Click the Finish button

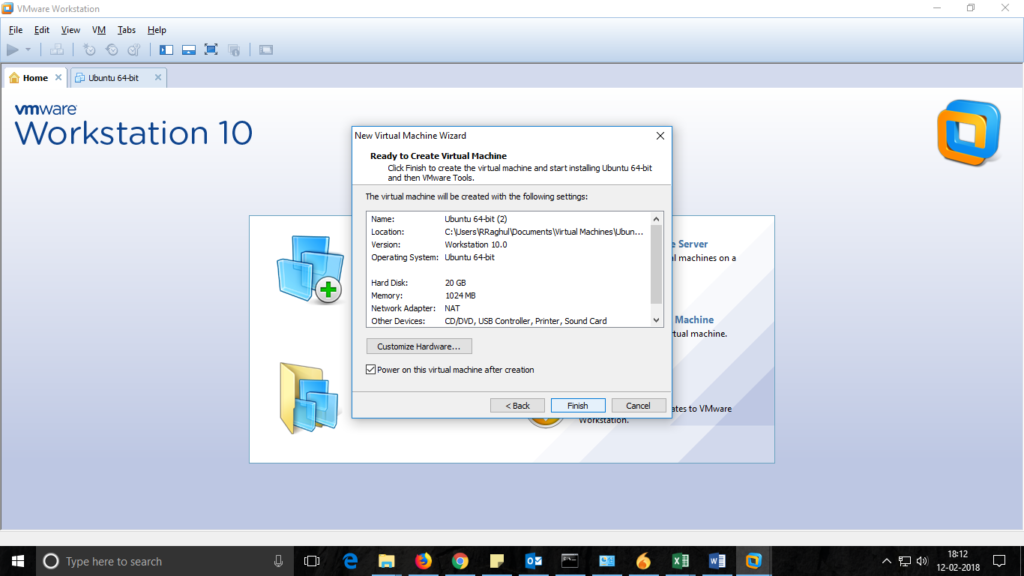pos(577,405)
